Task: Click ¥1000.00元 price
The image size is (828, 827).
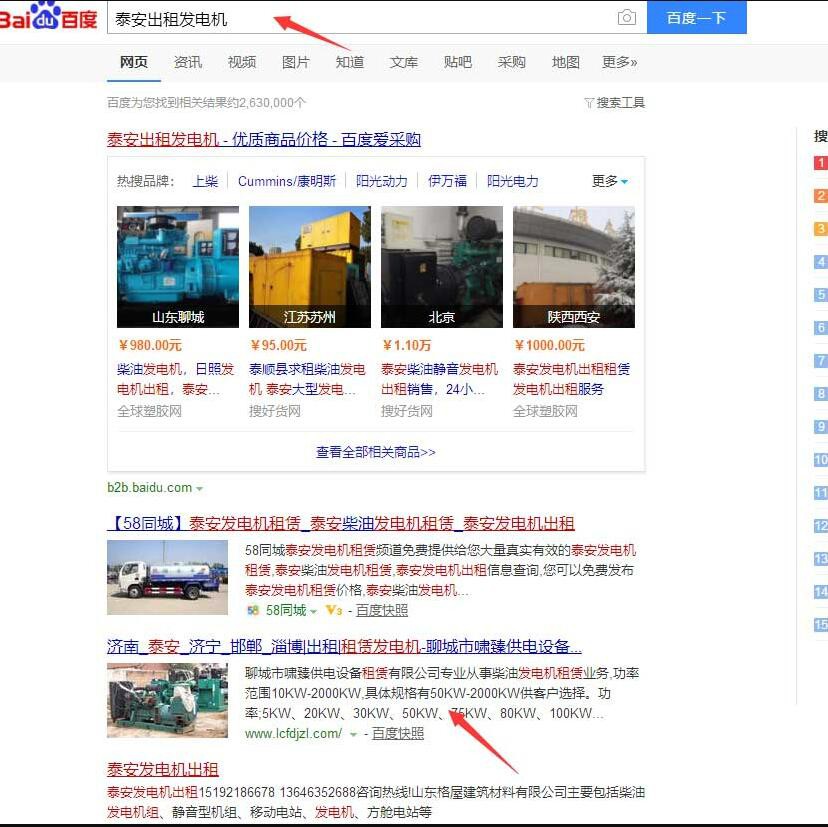Action: pyautogui.click(x=550, y=345)
